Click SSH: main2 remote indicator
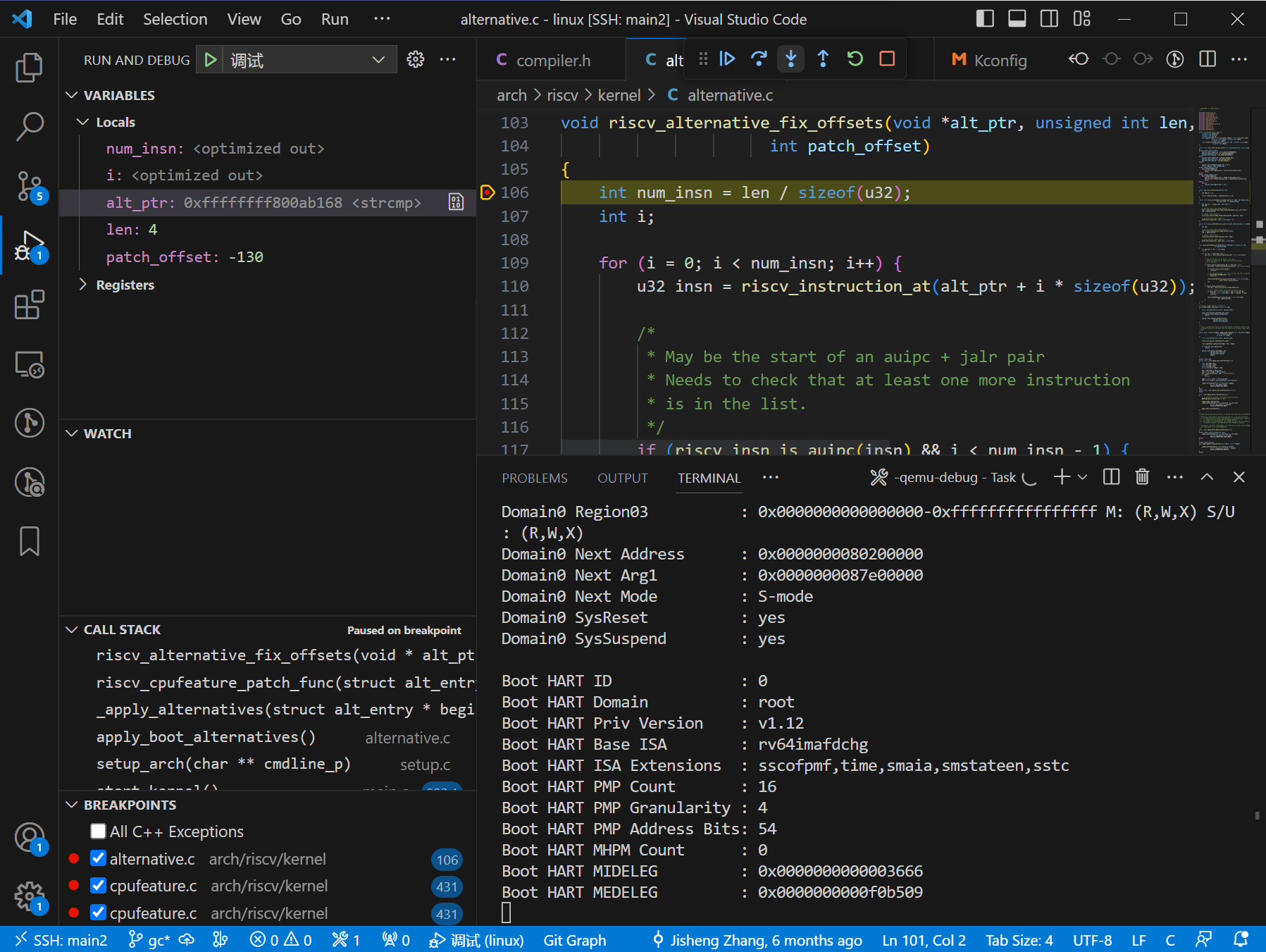Viewport: 1266px width, 952px height. tap(62, 940)
